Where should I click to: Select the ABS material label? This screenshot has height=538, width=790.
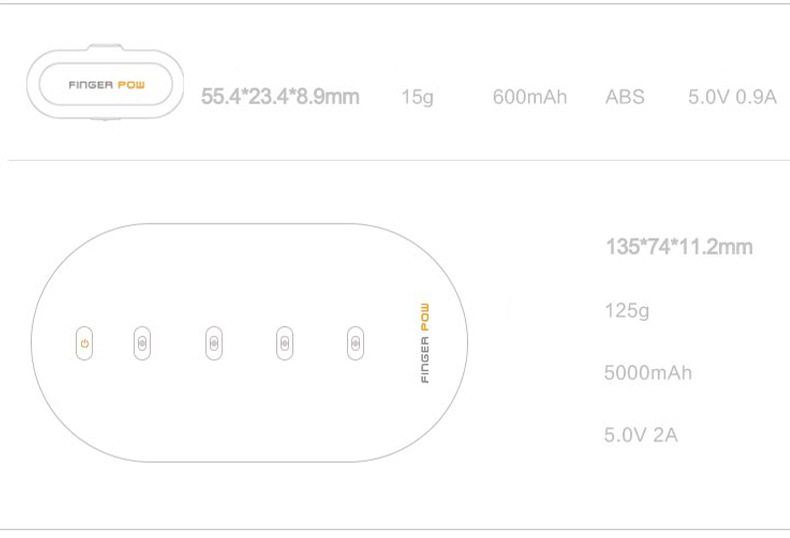pos(625,98)
